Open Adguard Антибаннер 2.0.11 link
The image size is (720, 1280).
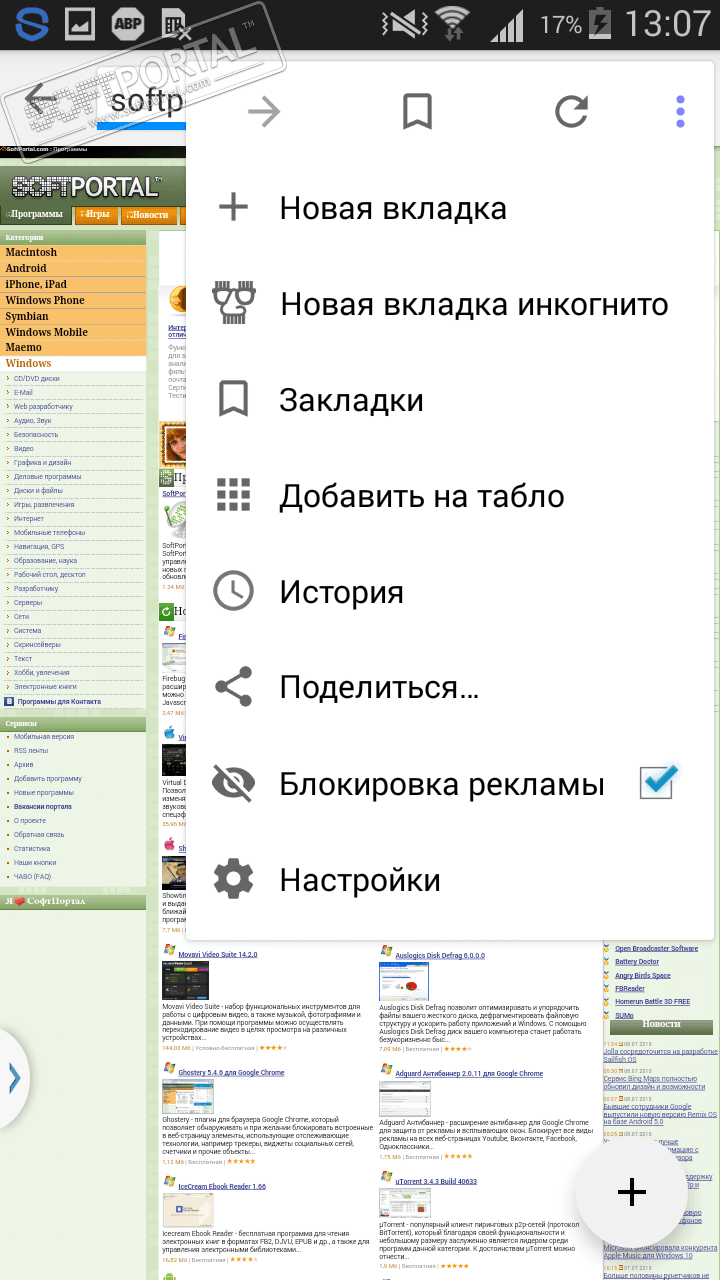[469, 1074]
